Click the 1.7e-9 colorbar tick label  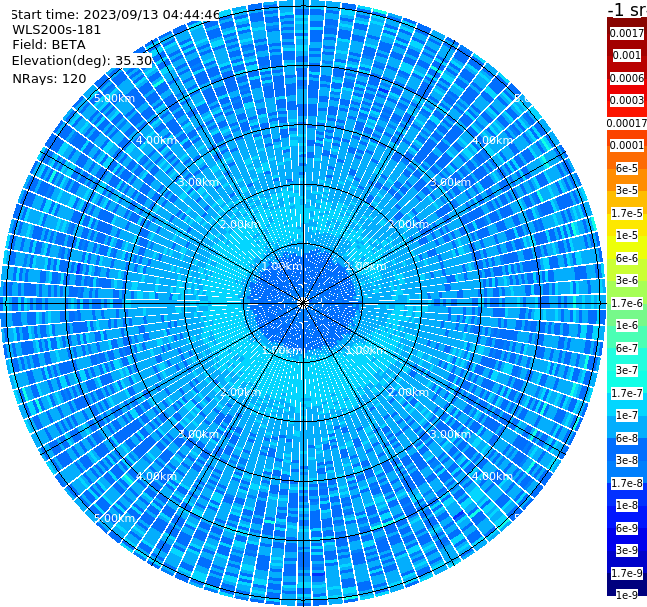pyautogui.click(x=627, y=573)
